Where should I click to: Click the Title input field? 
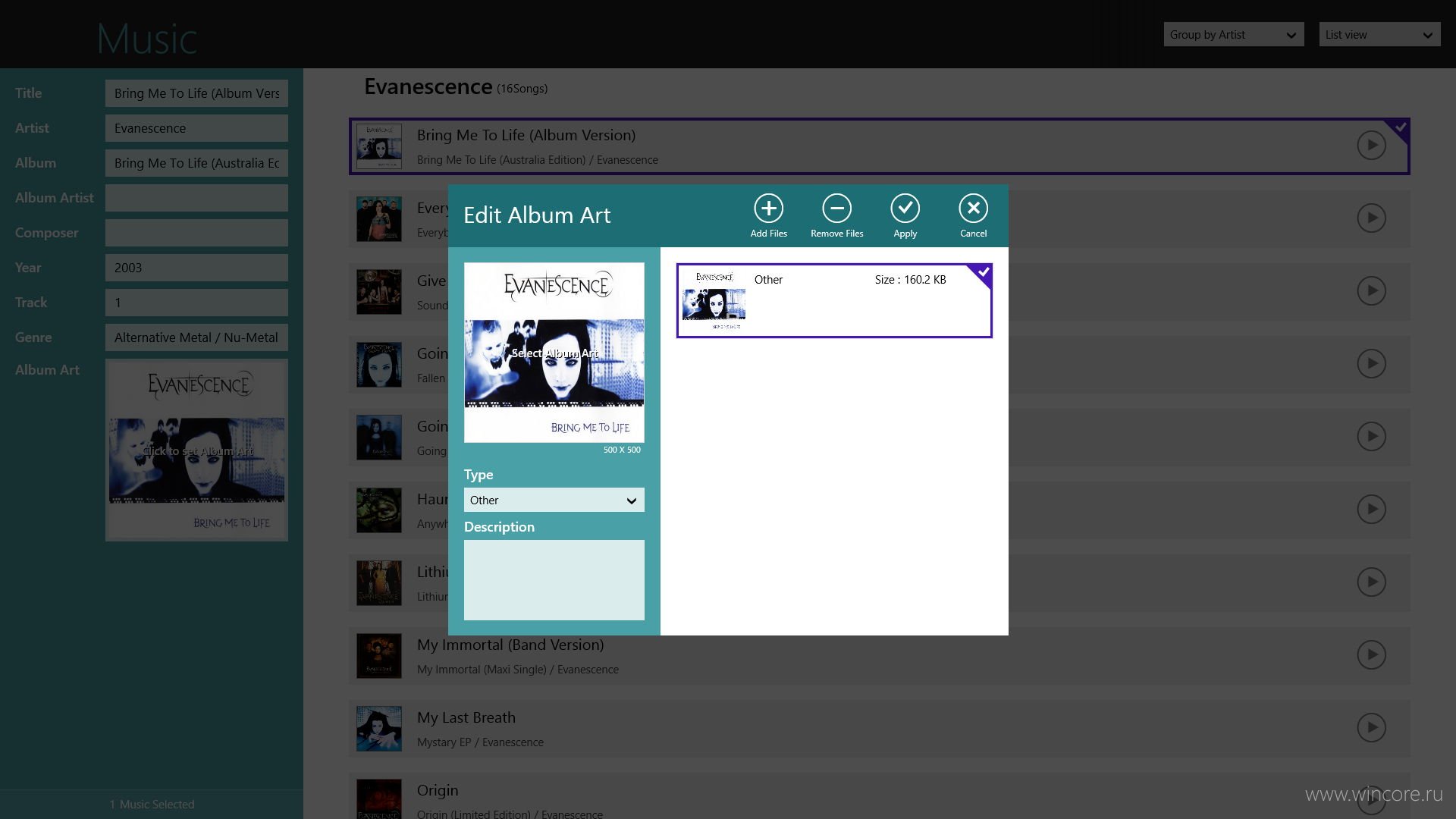point(196,93)
